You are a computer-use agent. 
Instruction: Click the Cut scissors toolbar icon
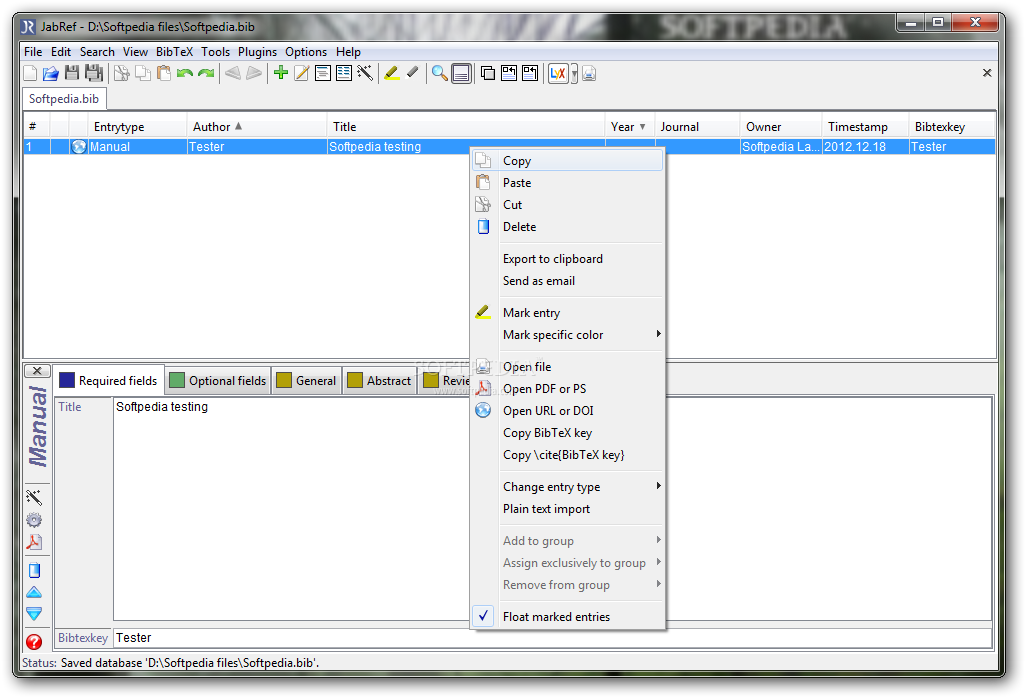(122, 73)
